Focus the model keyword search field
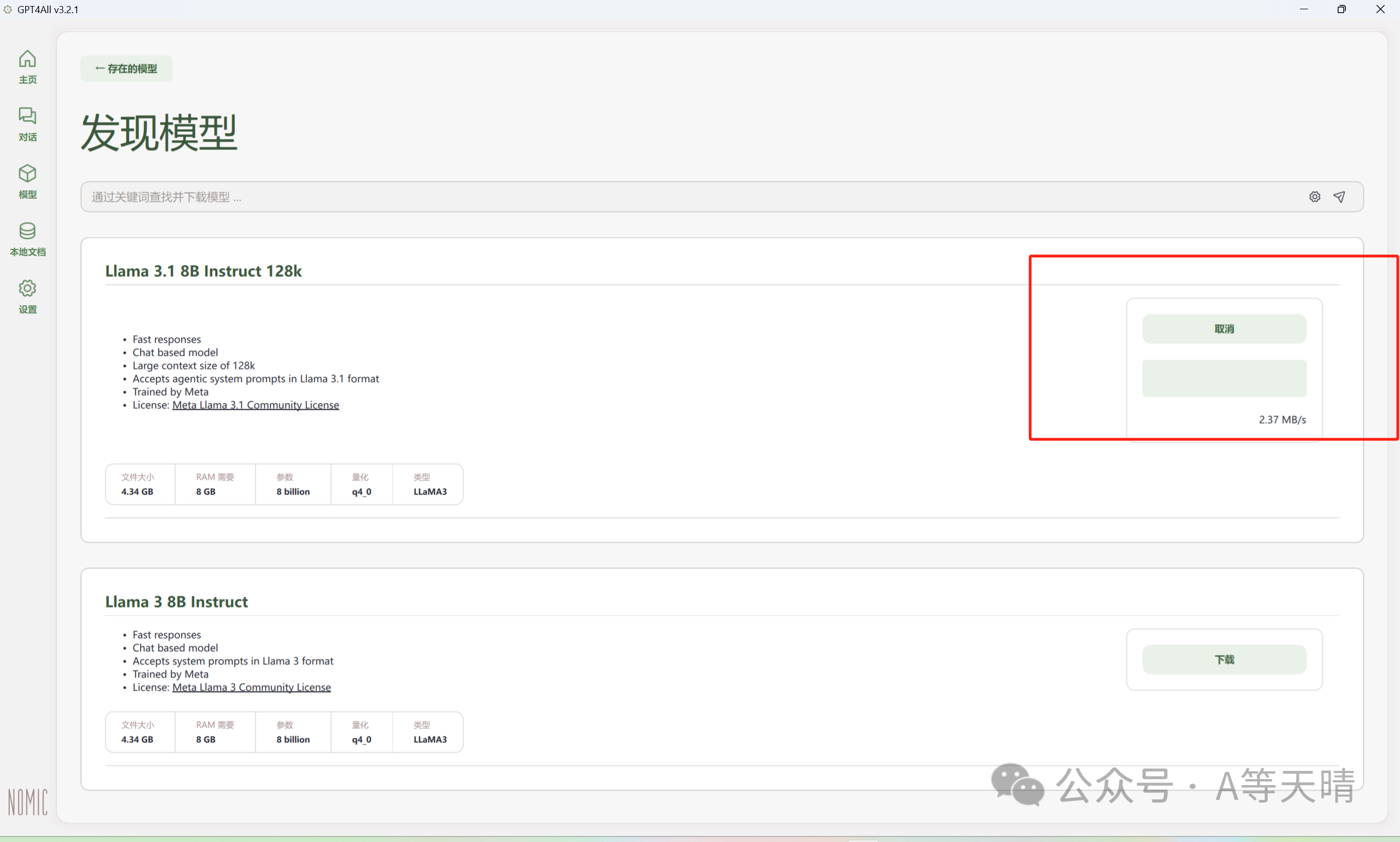Screen dimensions: 1400x842 (681, 197)
